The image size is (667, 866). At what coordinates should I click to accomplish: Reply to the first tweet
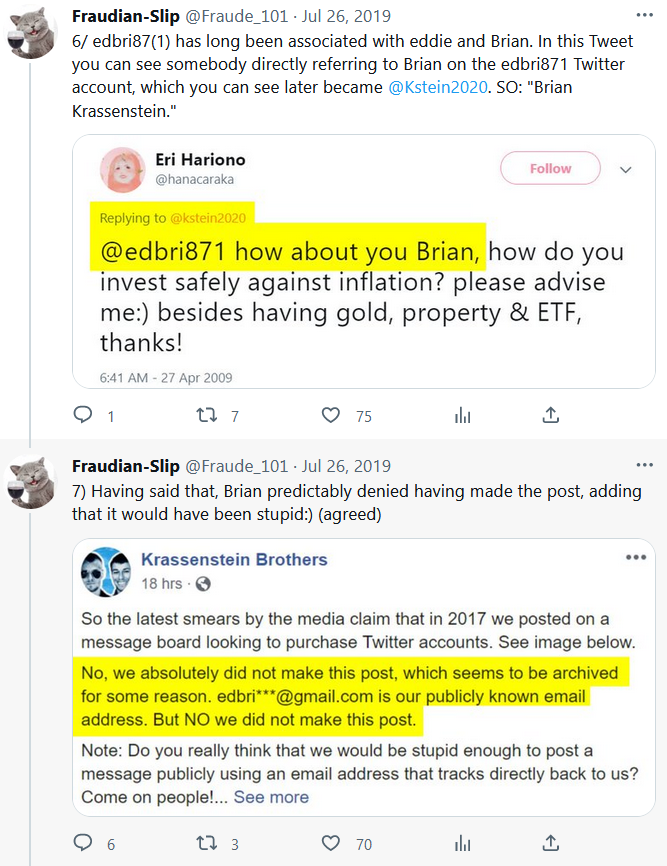click(x=83, y=415)
